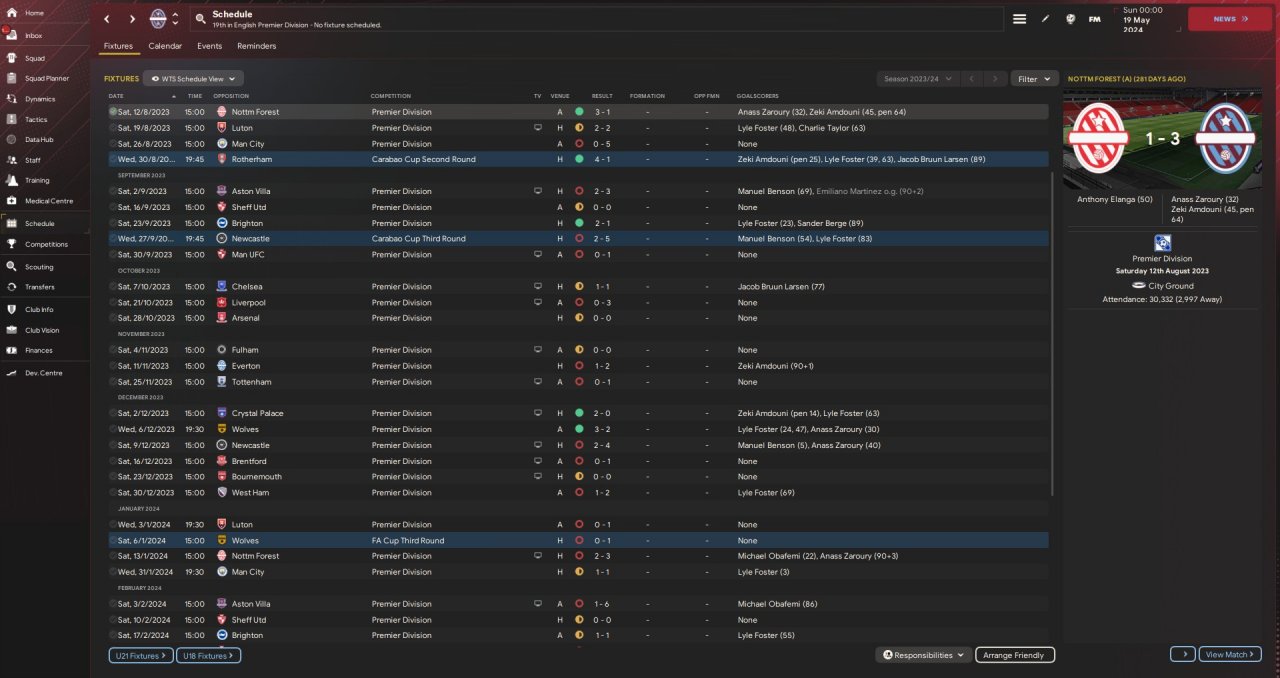The width and height of the screenshot is (1280, 678).
Task: Open the Dev. Centre
Action: click(44, 373)
